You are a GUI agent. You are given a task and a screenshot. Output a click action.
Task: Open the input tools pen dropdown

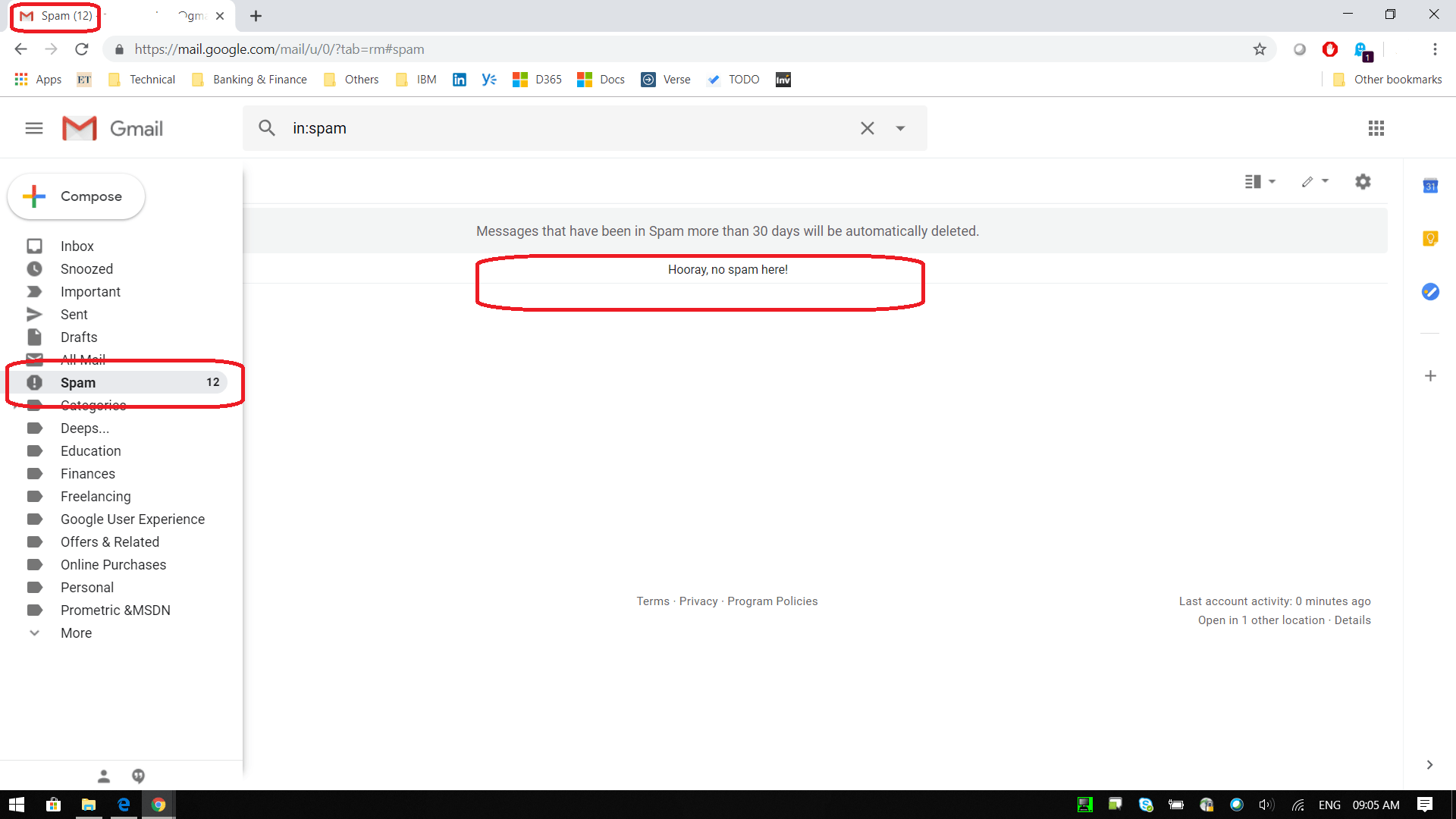(1315, 181)
